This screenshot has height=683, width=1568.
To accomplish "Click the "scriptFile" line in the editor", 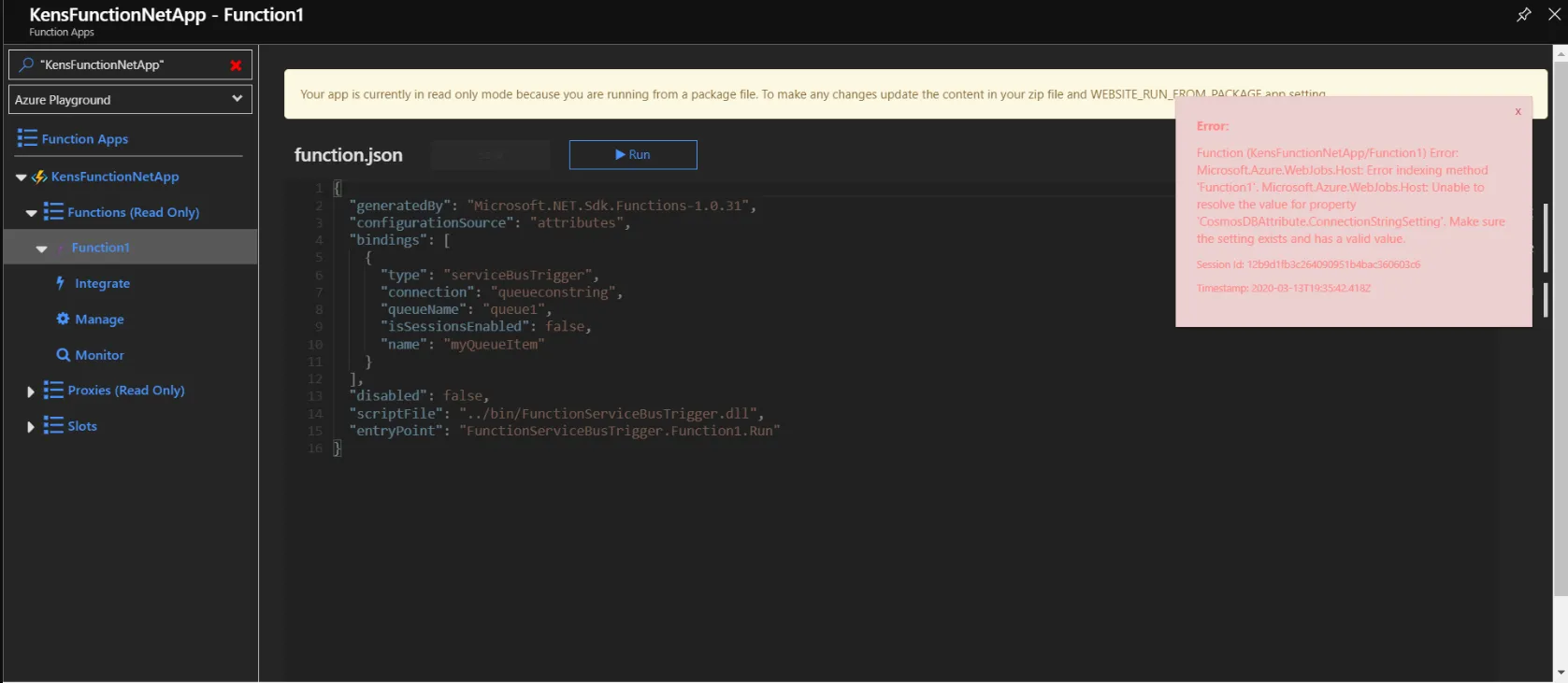I will coord(556,413).
